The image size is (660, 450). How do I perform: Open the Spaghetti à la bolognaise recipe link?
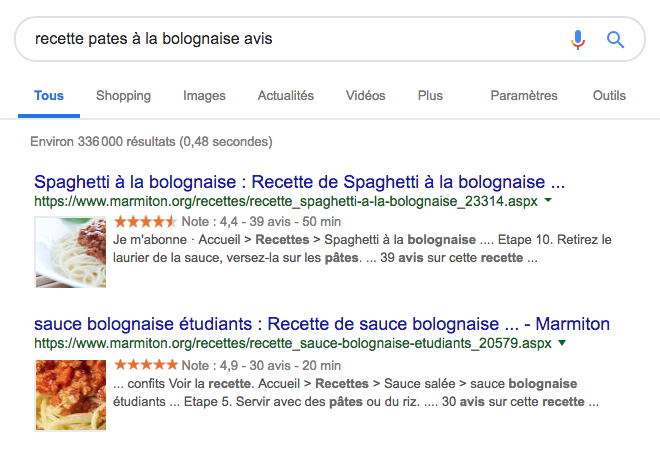tap(299, 182)
